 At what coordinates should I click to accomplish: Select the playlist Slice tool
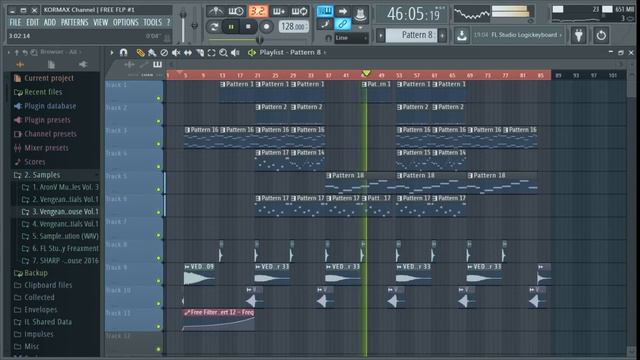[200, 53]
